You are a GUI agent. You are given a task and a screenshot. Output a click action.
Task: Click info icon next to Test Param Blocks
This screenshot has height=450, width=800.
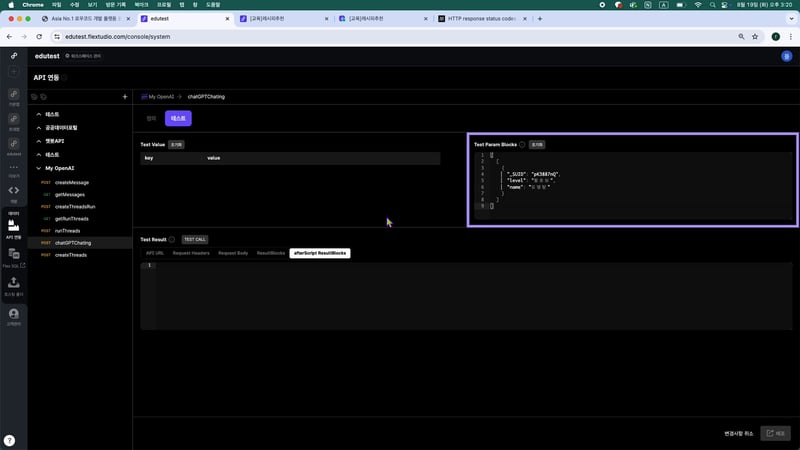click(x=522, y=144)
